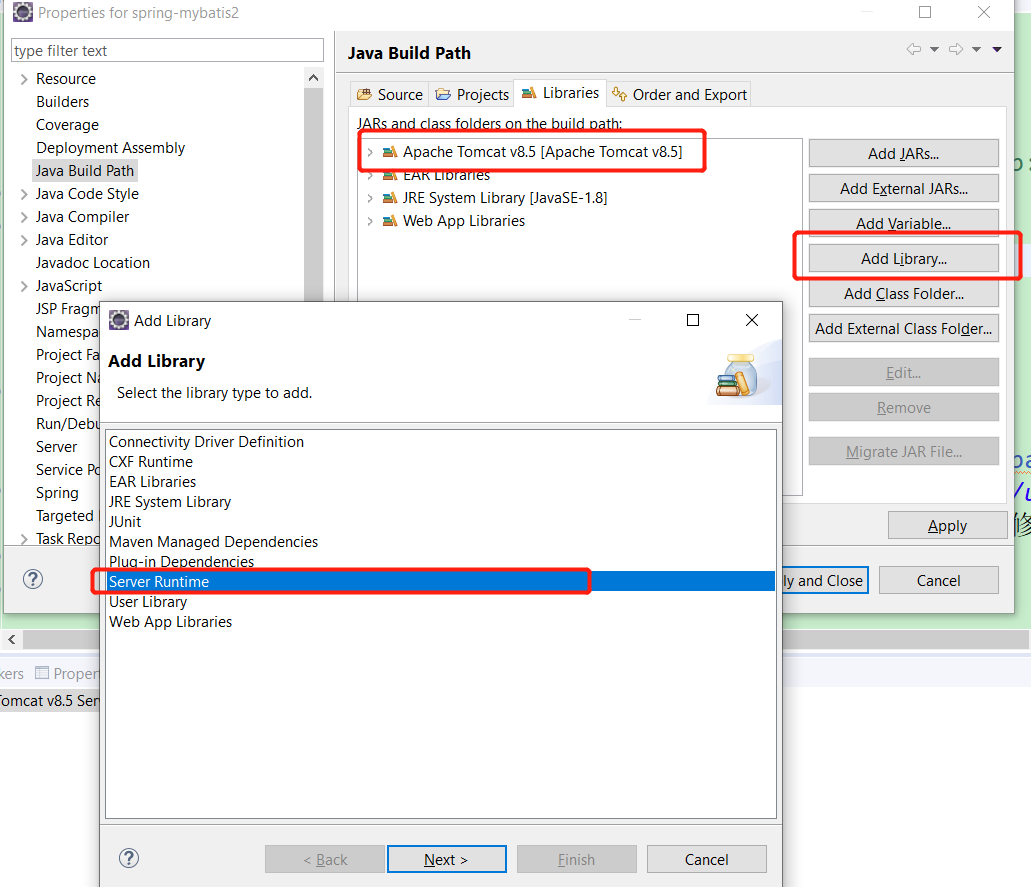Click the back navigation arrow icon
The width and height of the screenshot is (1031, 887).
coord(913,48)
